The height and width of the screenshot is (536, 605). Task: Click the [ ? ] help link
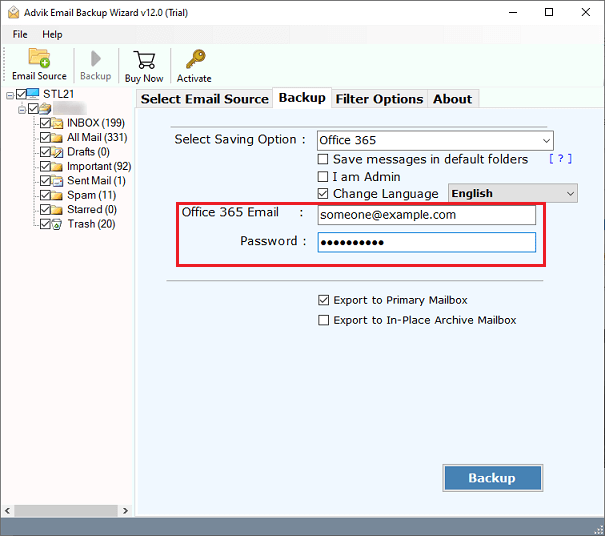[560, 158]
